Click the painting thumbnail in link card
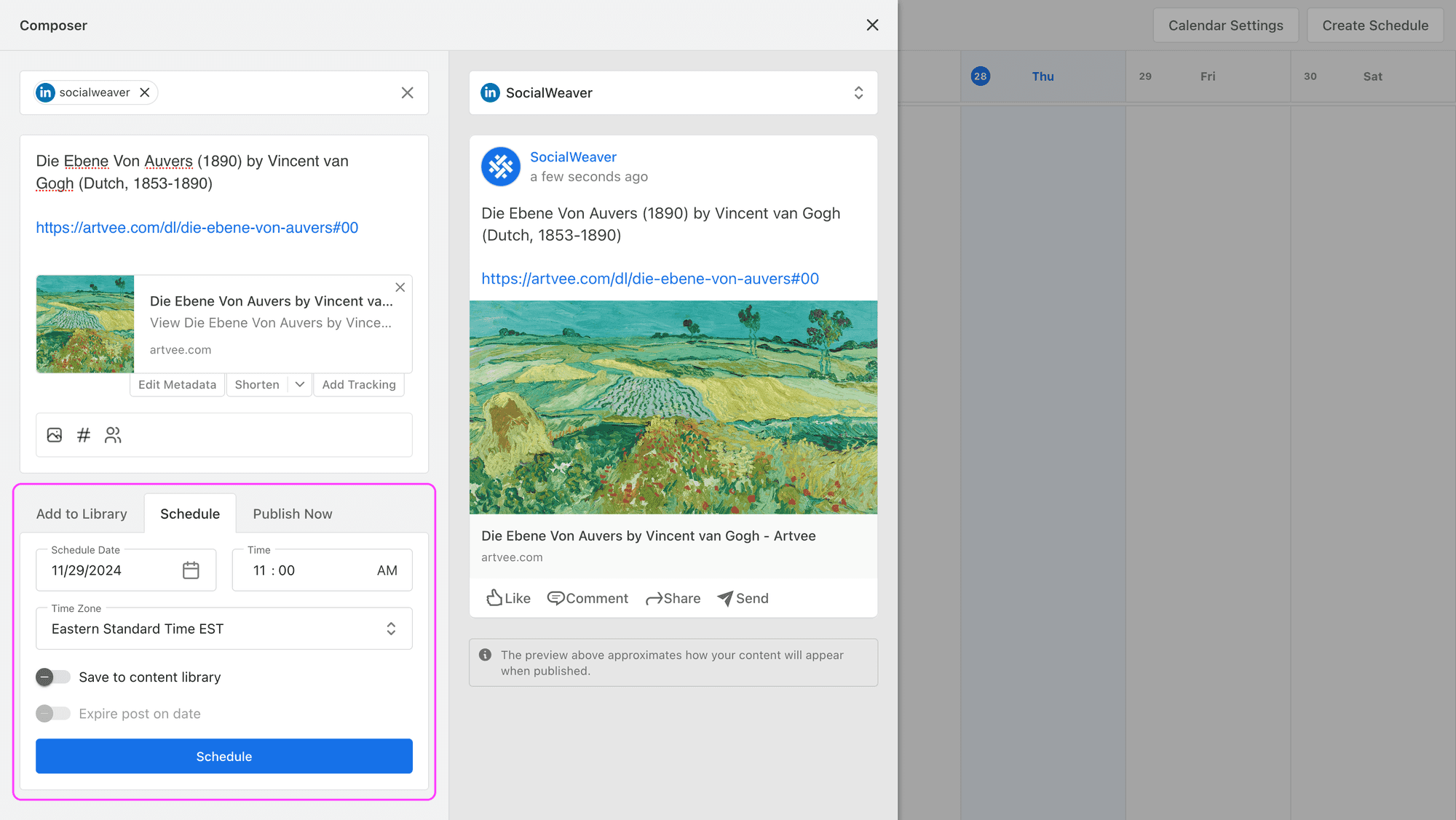 coord(85,324)
